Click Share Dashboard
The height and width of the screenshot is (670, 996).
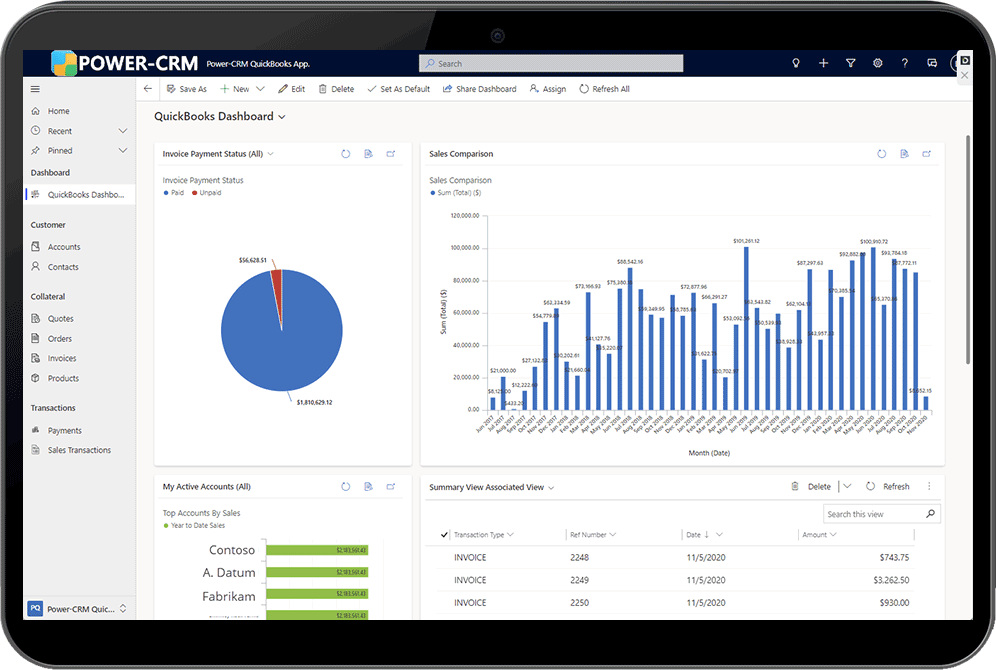480,89
